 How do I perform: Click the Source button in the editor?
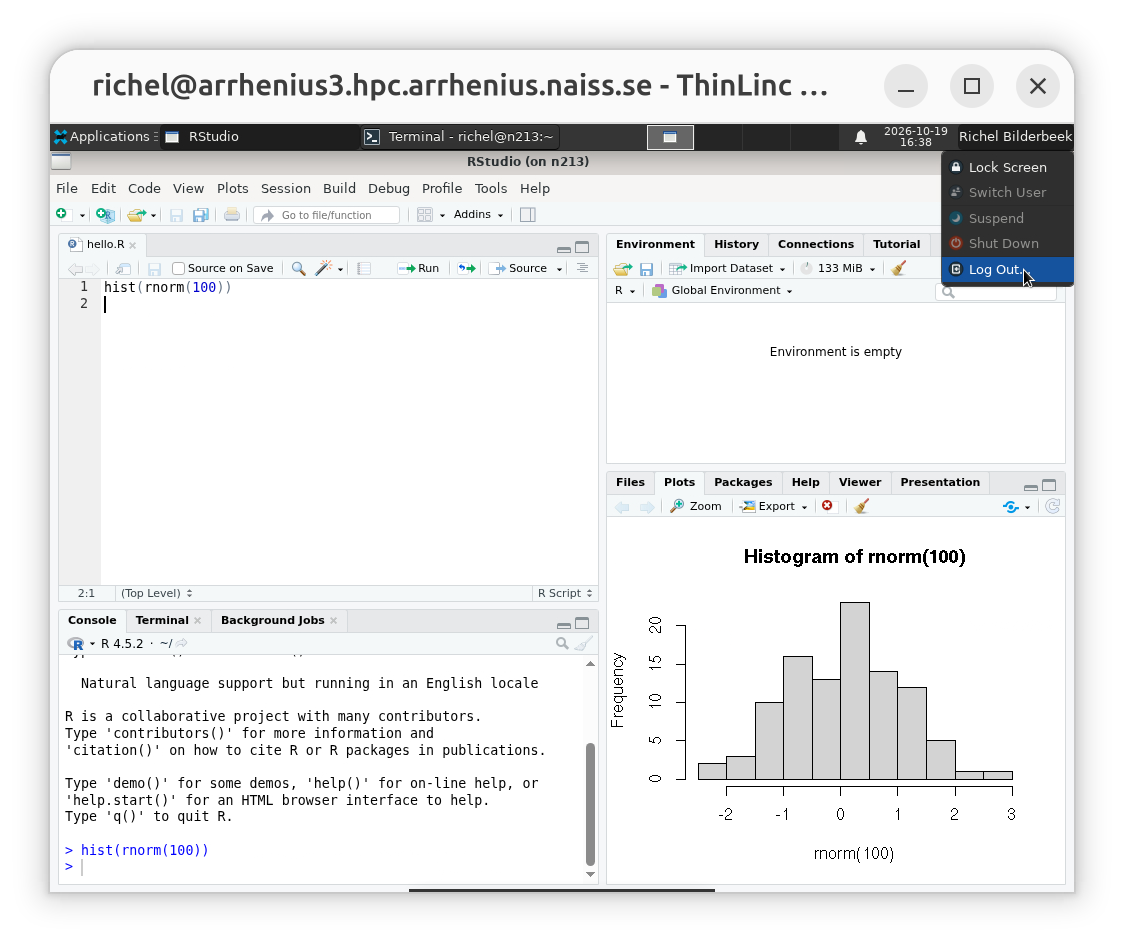[520, 268]
